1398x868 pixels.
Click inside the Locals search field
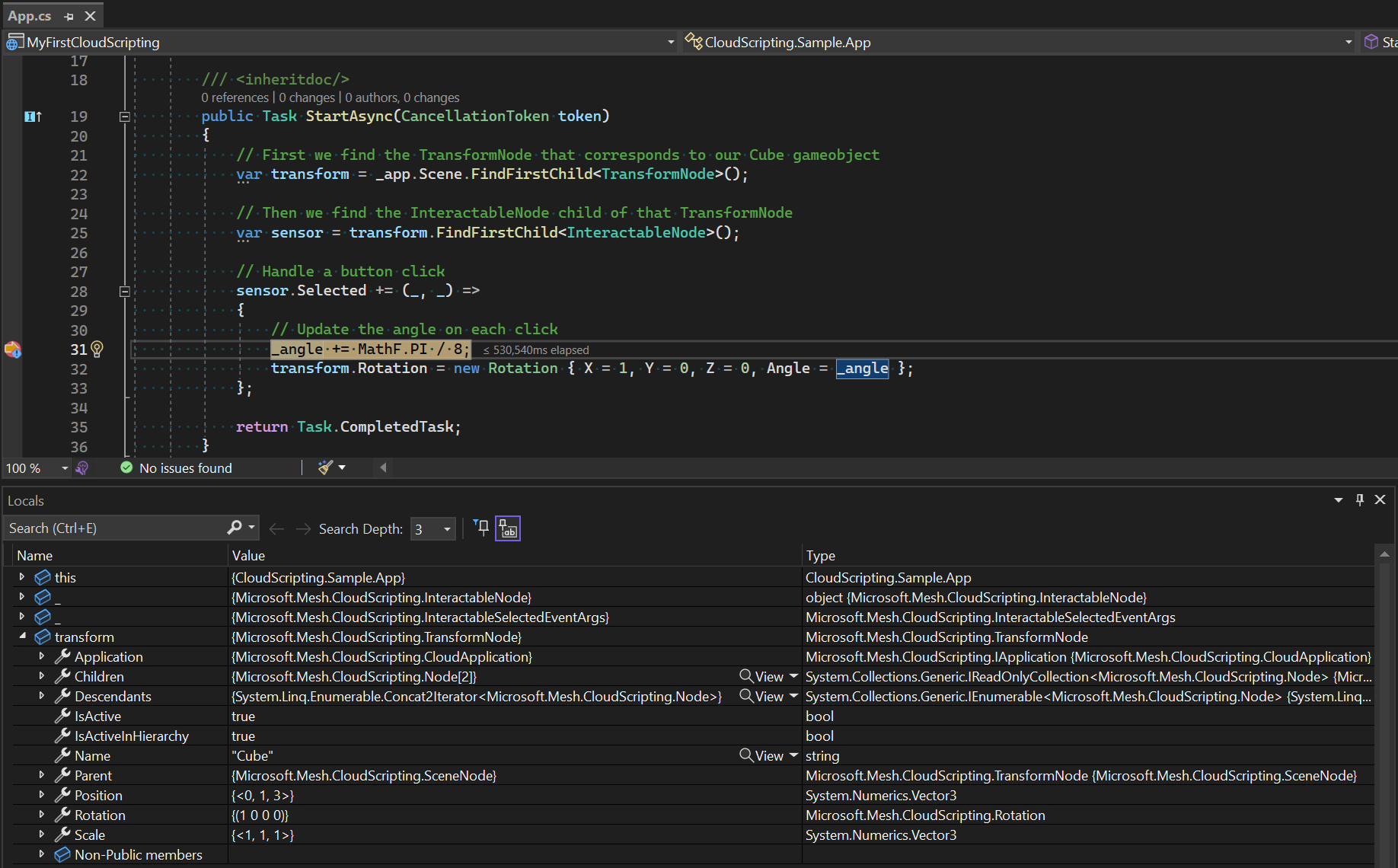[114, 527]
